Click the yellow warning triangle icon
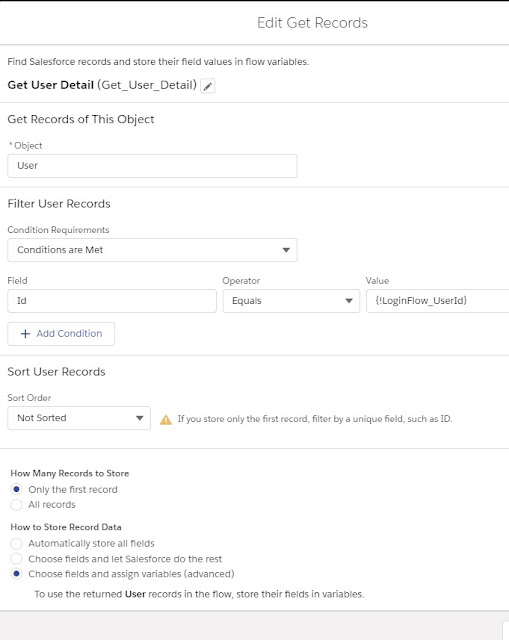This screenshot has width=509, height=640. pos(166,419)
